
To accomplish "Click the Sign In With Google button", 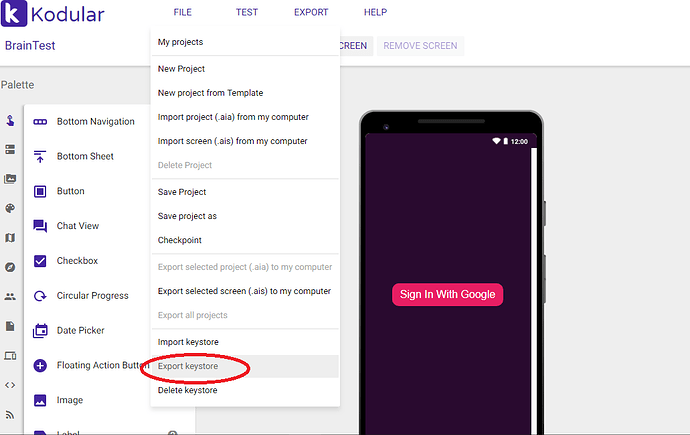I will click(448, 294).
